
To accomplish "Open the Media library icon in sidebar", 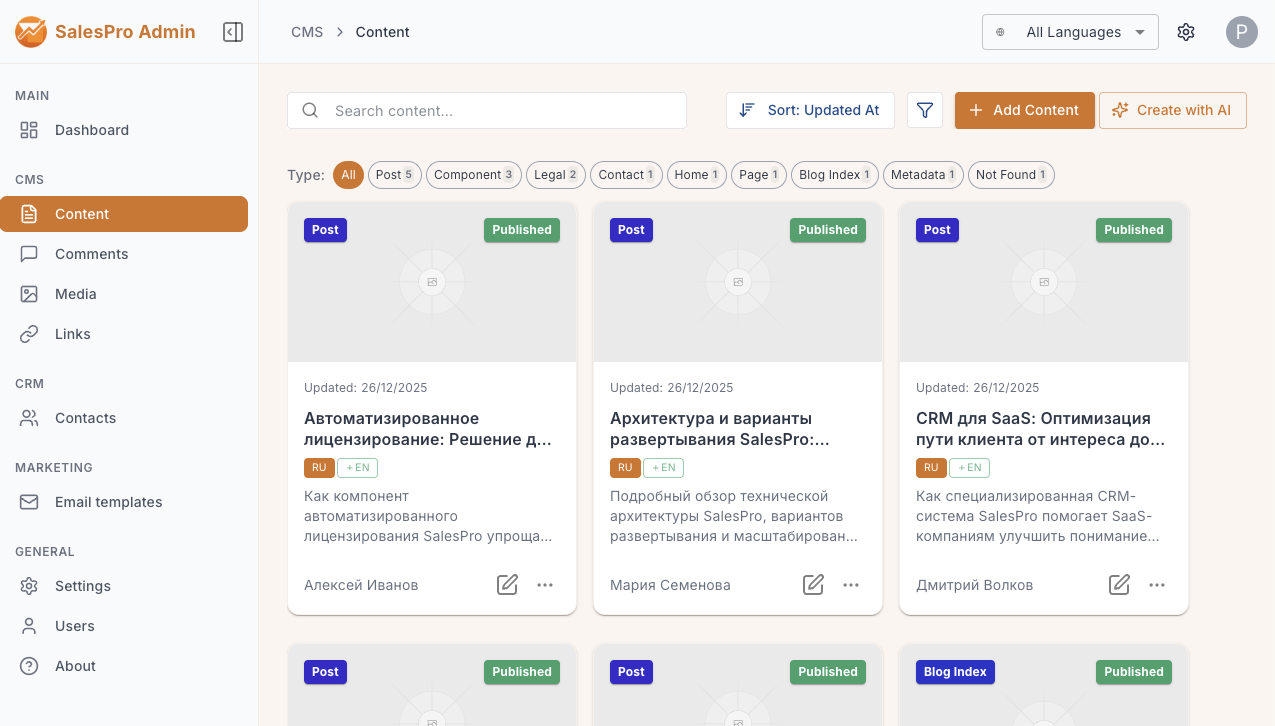I will click(30, 294).
